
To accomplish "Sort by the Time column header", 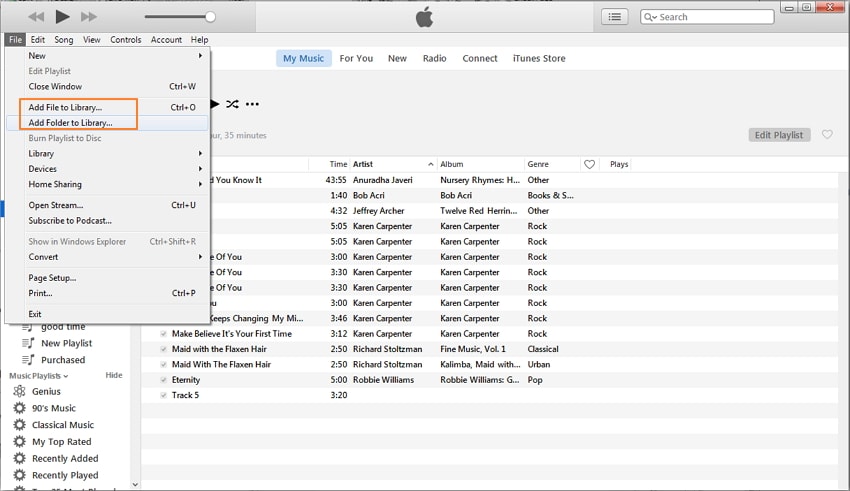I will coord(338,164).
